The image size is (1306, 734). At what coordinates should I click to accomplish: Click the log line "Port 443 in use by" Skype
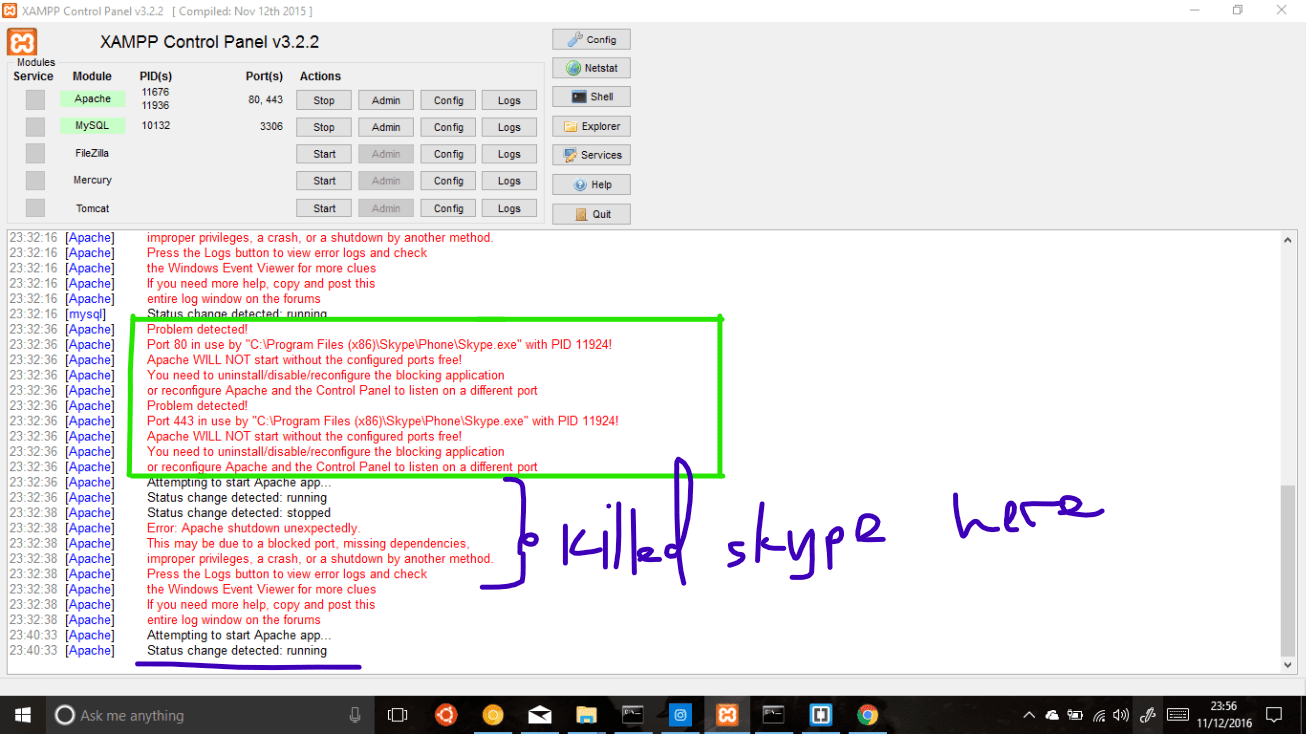(383, 421)
